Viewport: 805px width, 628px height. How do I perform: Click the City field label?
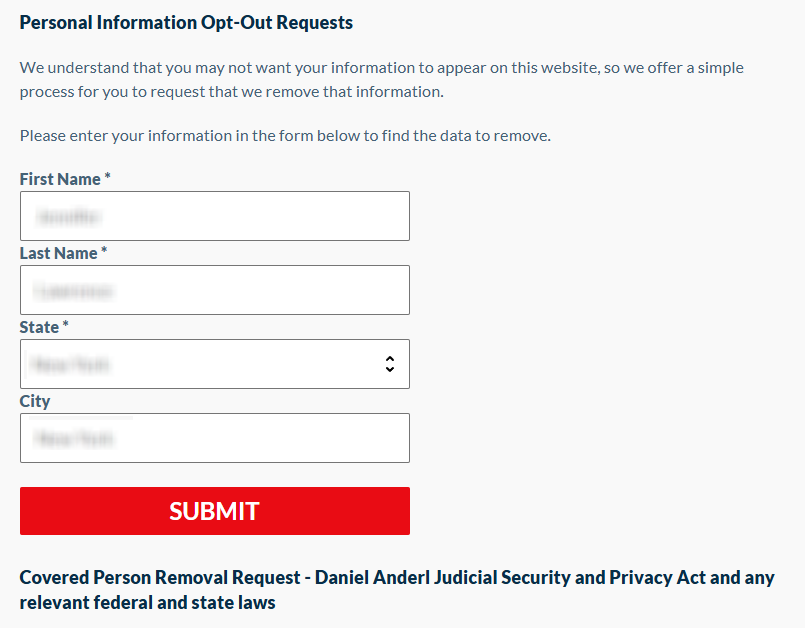coord(35,401)
